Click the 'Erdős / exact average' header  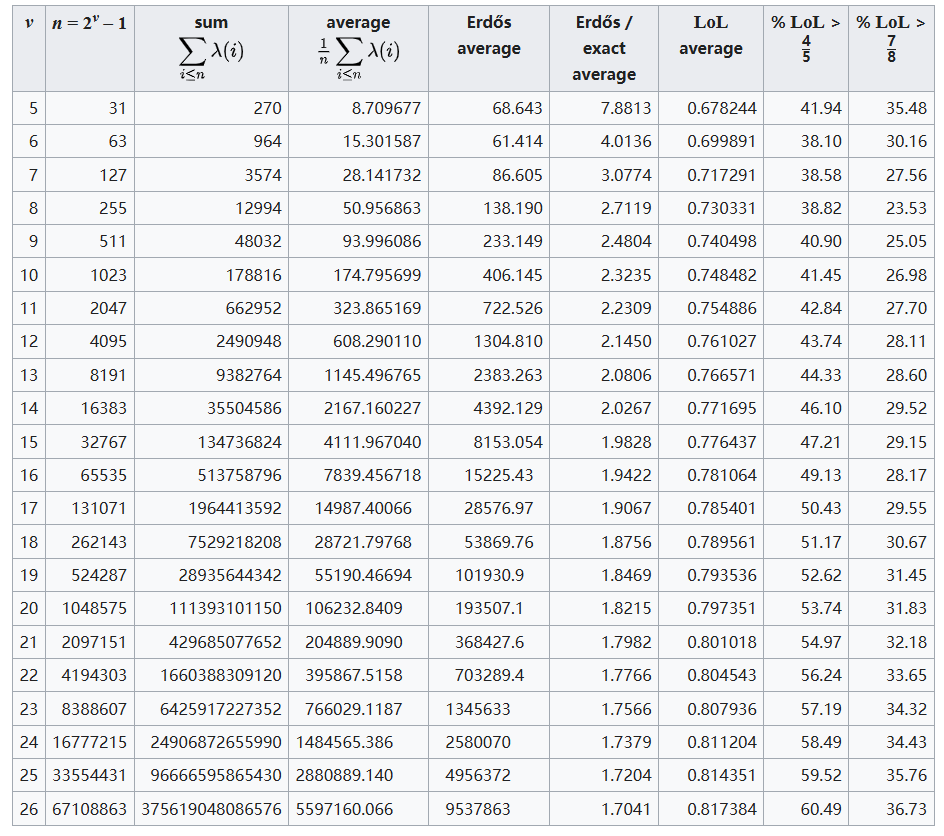[x=603, y=48]
